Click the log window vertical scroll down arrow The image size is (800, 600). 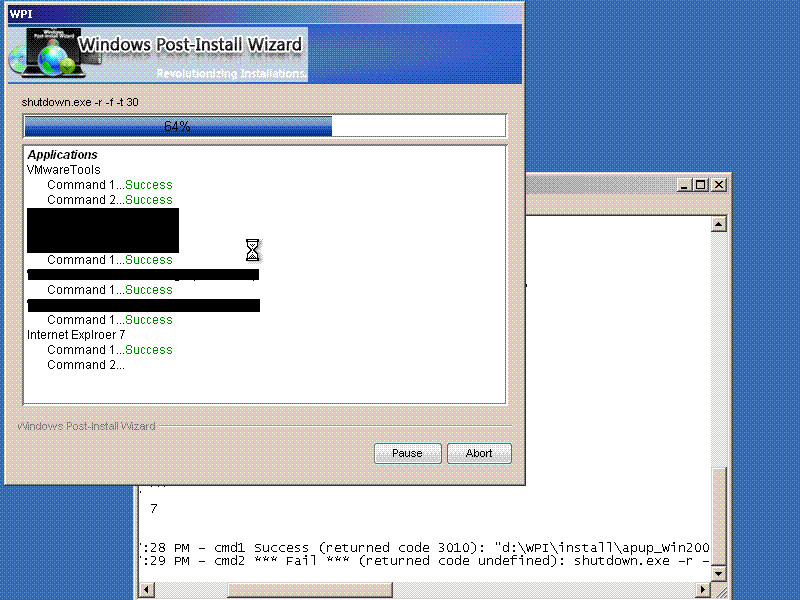pos(718,573)
